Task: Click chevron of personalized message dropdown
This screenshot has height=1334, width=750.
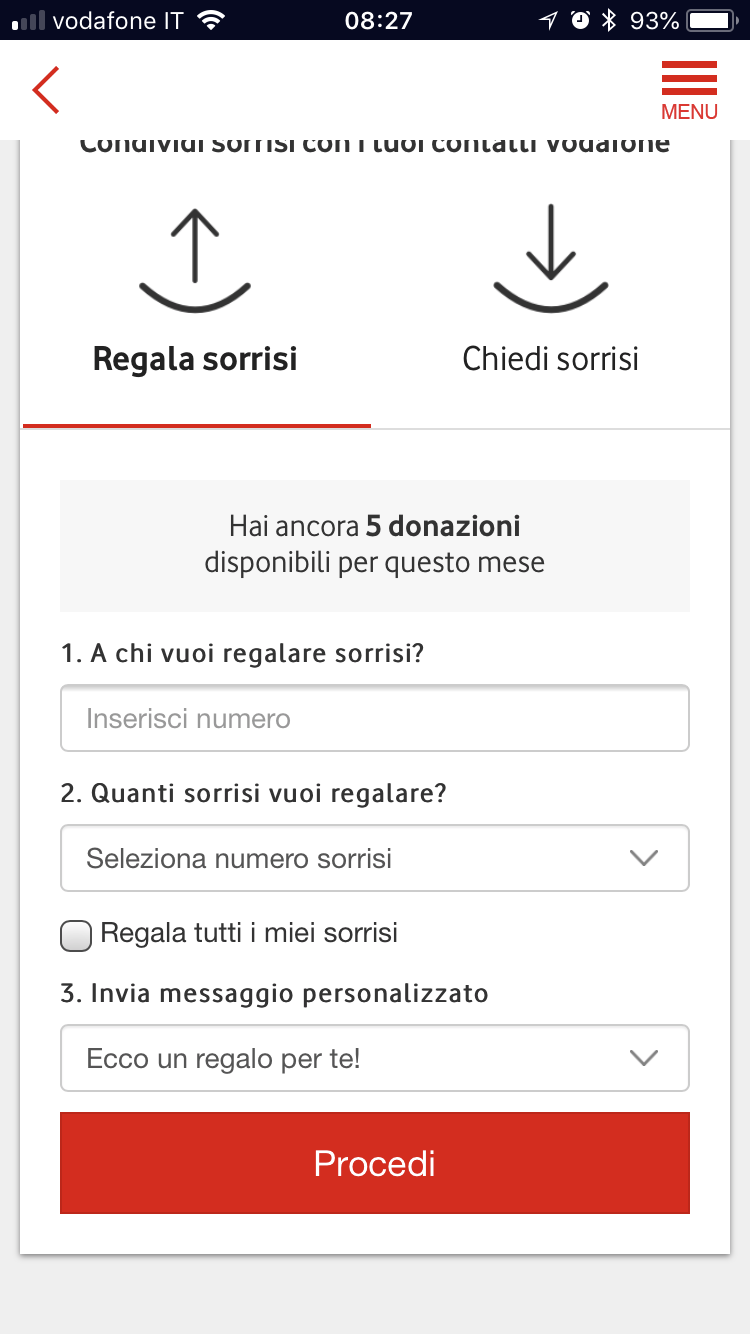Action: click(644, 1058)
